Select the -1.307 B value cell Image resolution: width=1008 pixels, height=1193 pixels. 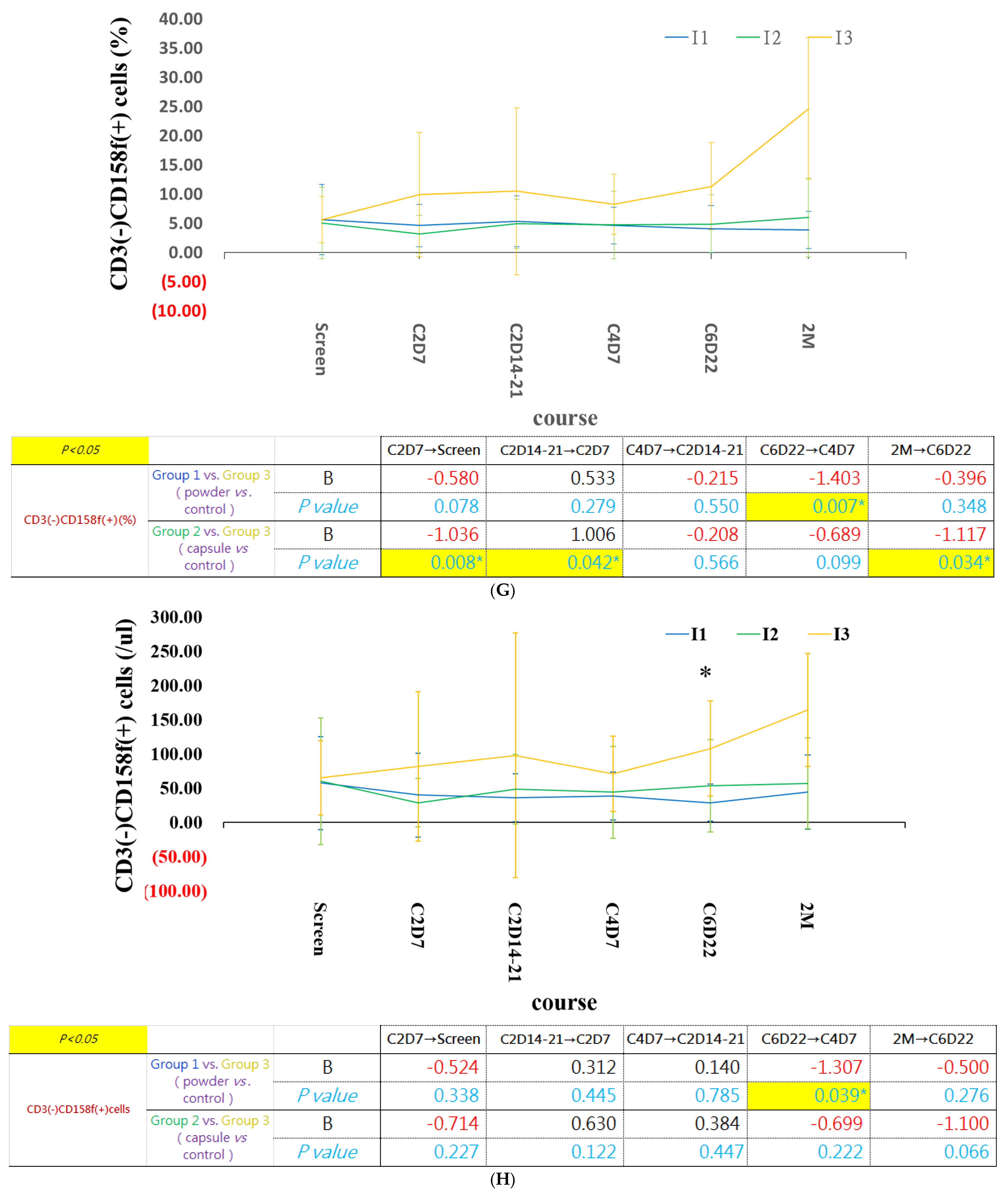tap(808, 1067)
